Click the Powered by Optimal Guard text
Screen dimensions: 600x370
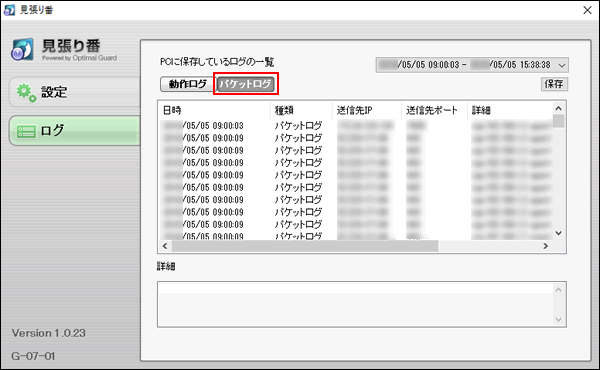click(x=80, y=58)
